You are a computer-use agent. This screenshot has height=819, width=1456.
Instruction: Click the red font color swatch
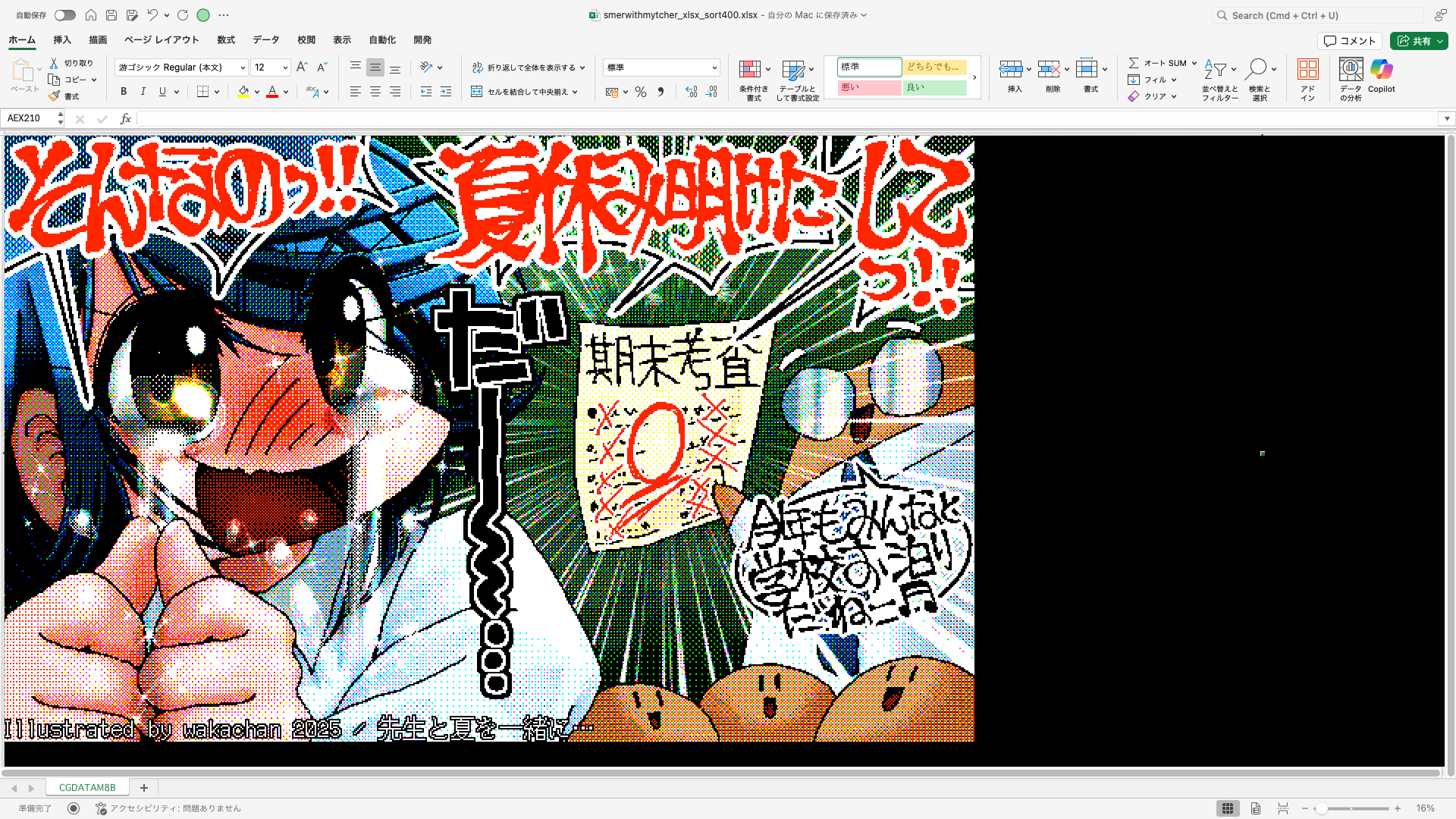(x=272, y=92)
